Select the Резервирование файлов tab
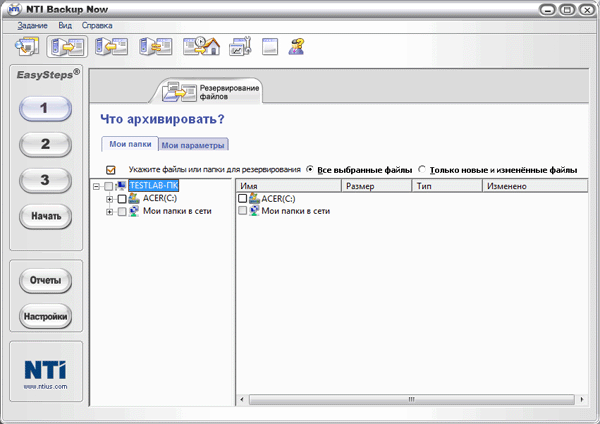The width and height of the screenshot is (600, 424). click(x=207, y=92)
